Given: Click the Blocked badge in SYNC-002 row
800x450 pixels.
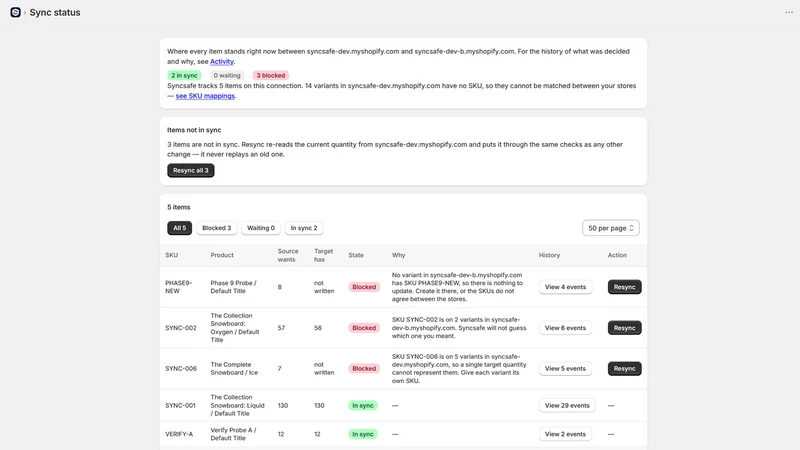Looking at the screenshot, I should (364, 328).
